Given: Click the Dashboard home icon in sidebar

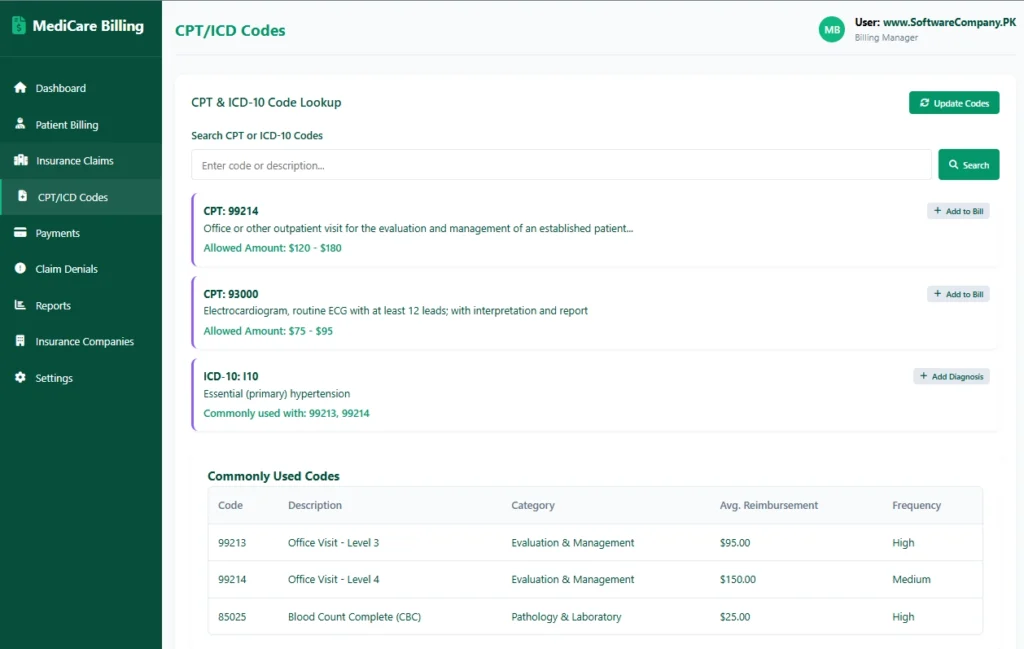Looking at the screenshot, I should coord(20,88).
